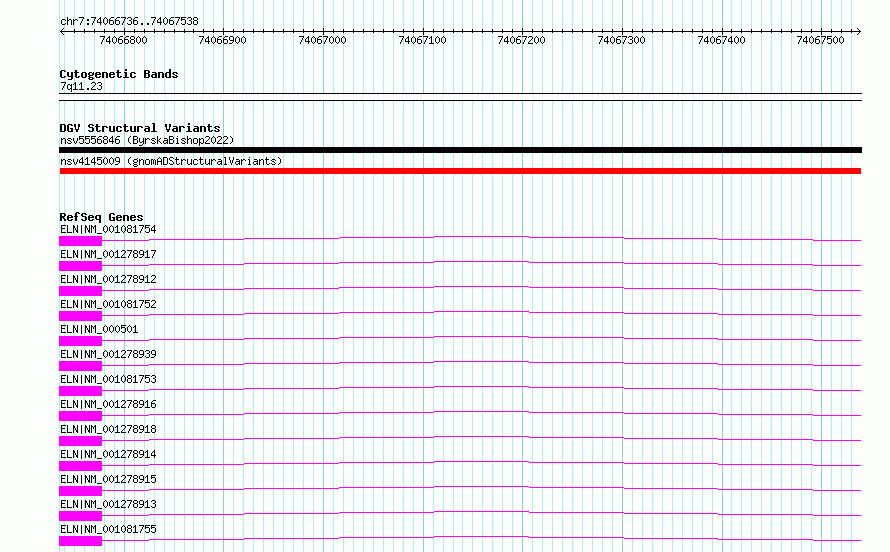Click the 7q11.23 band label
The height and width of the screenshot is (552, 890).
tap(81, 86)
